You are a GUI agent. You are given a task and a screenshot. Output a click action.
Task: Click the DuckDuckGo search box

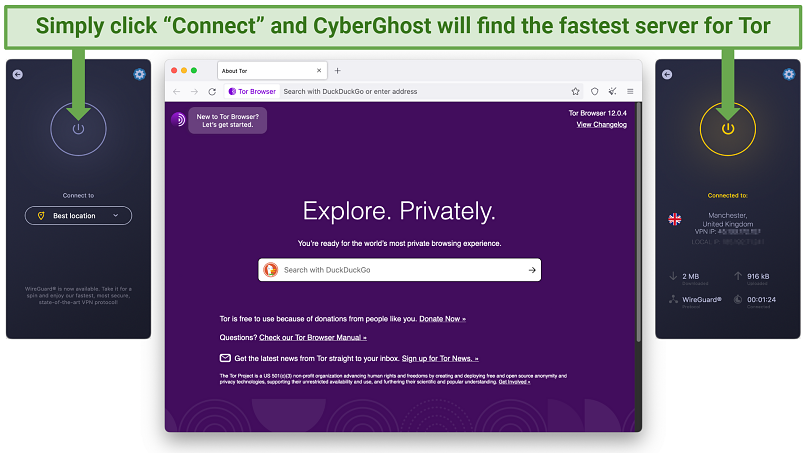[399, 270]
